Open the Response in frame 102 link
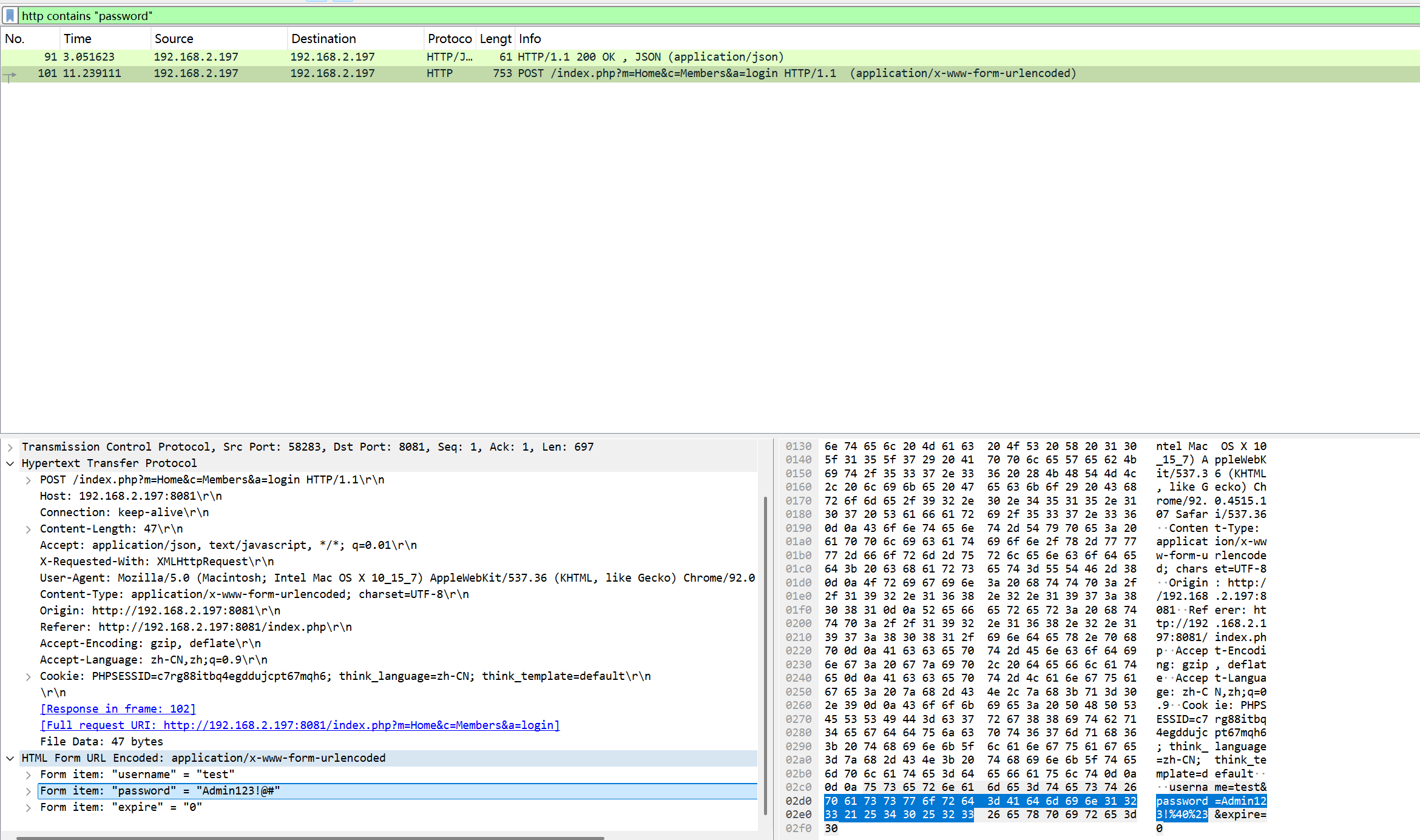Screen dimensions: 1420x840 click(x=118, y=709)
